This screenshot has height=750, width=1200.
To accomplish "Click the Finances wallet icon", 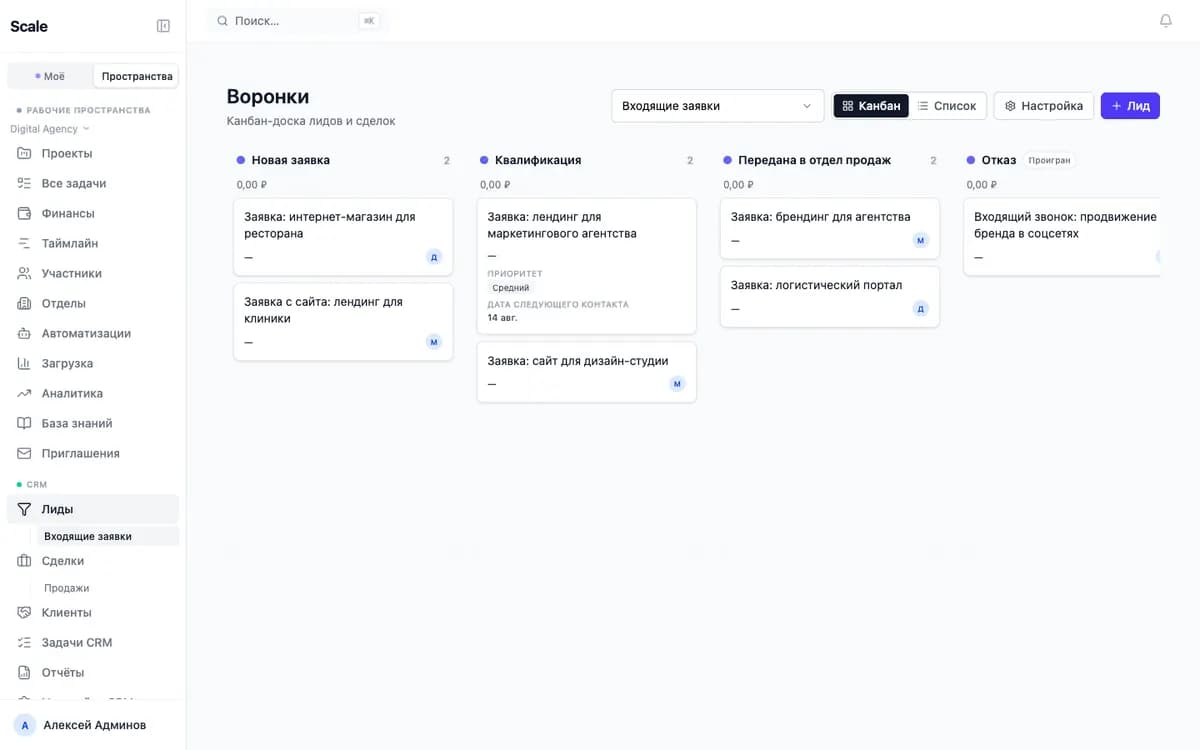I will [x=24, y=213].
